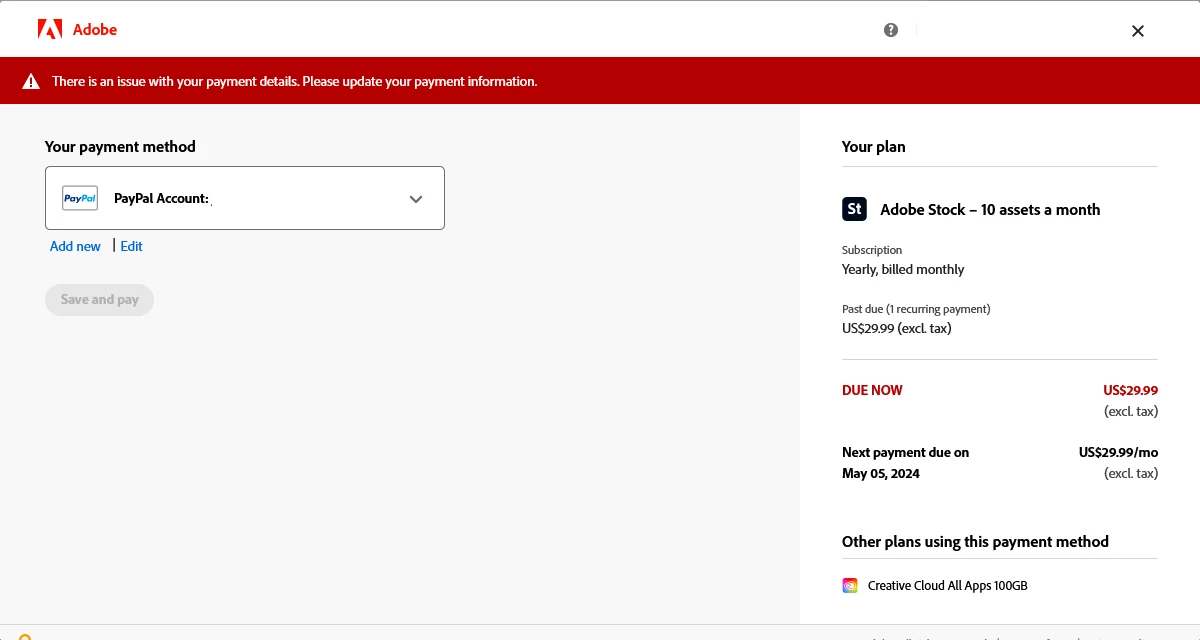
Task: Click 'US$29.99 (excl. tax)' past due amount
Action: 897,328
